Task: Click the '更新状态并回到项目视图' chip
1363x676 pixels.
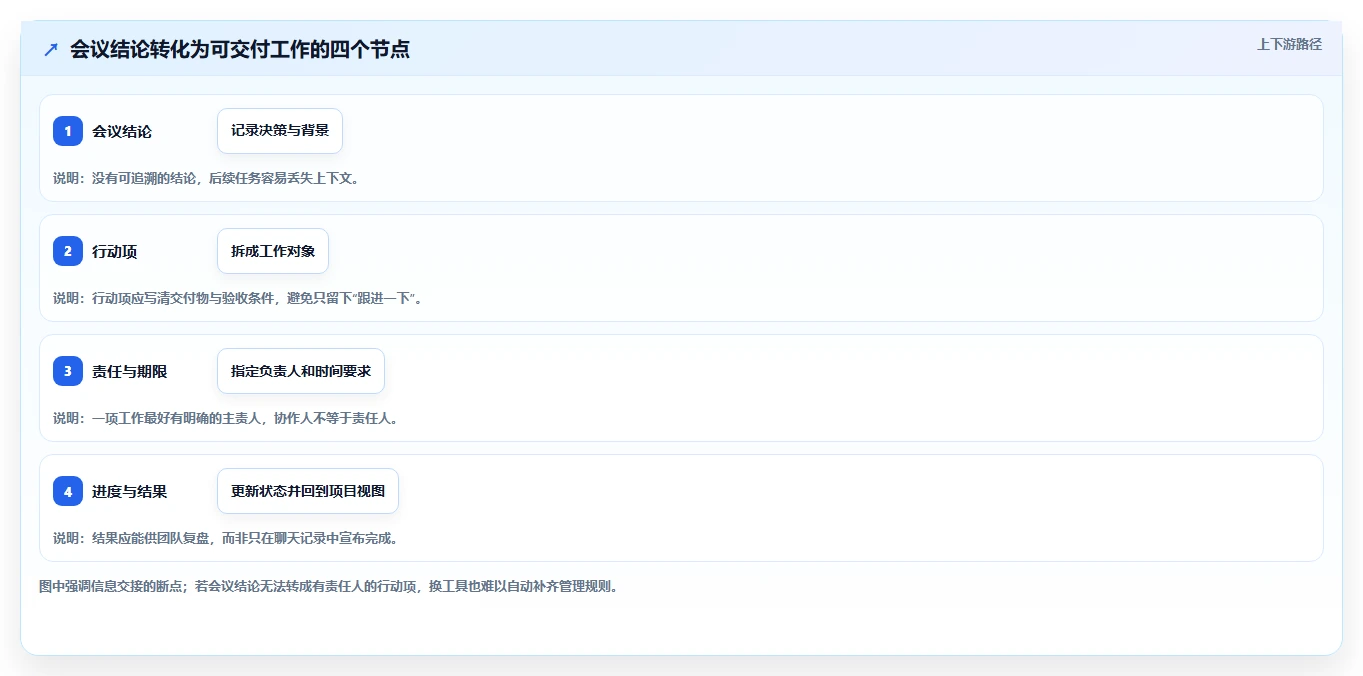Action: (308, 491)
